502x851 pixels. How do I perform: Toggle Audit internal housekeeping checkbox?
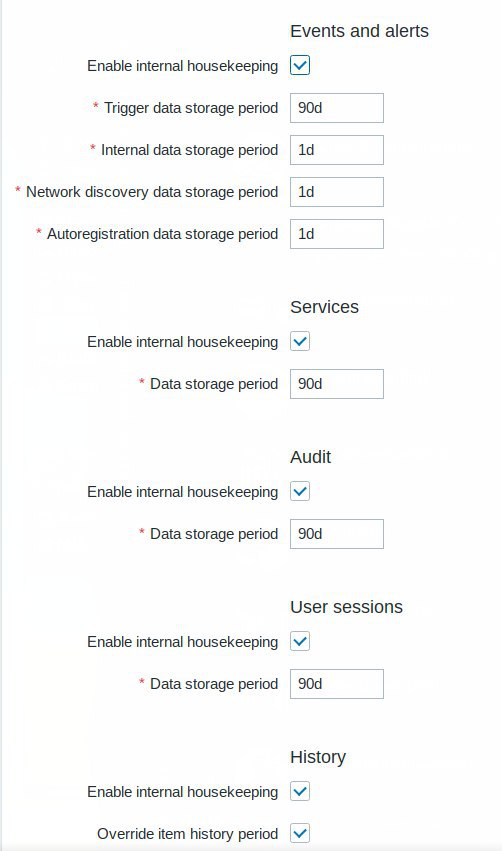(x=300, y=492)
